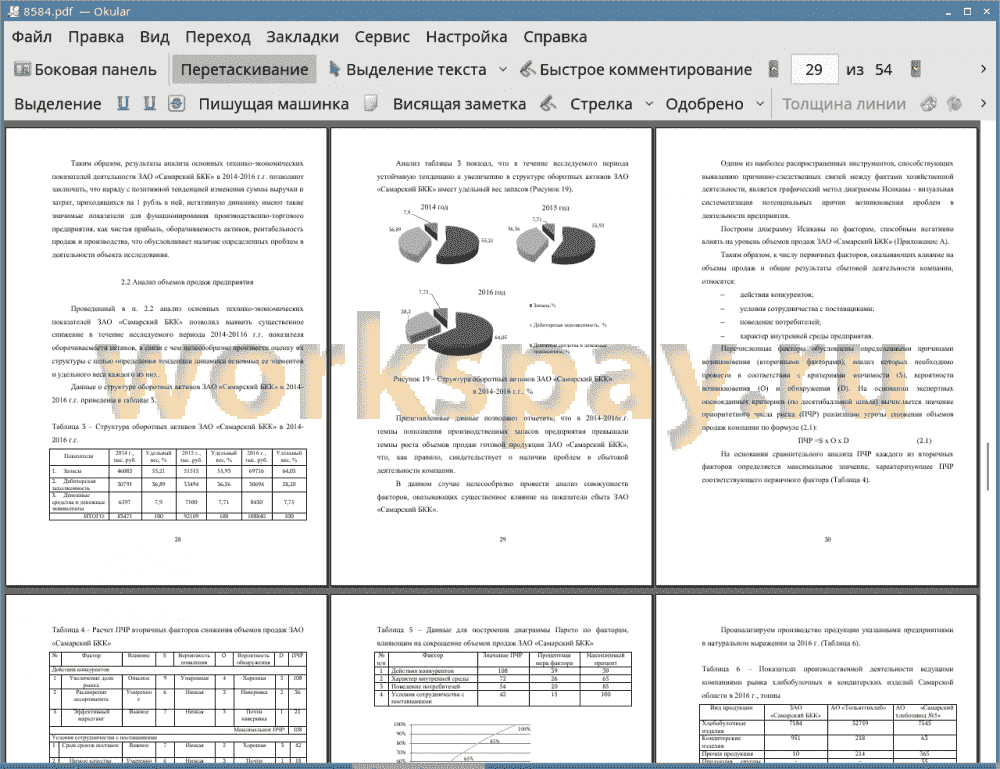Image resolution: width=1000 pixels, height=769 pixels.
Task: Select the squiggly underline annotation tool
Action: pos(150,103)
